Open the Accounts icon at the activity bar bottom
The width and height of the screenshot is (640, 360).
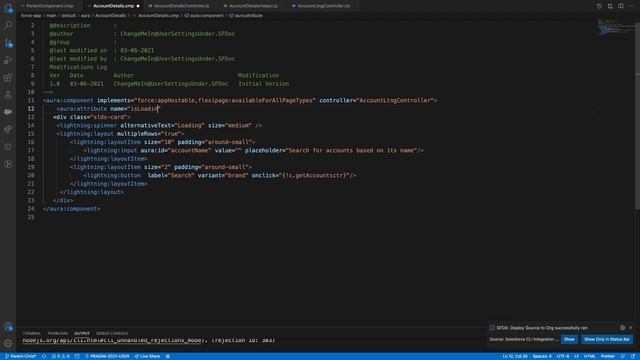(x=8, y=327)
